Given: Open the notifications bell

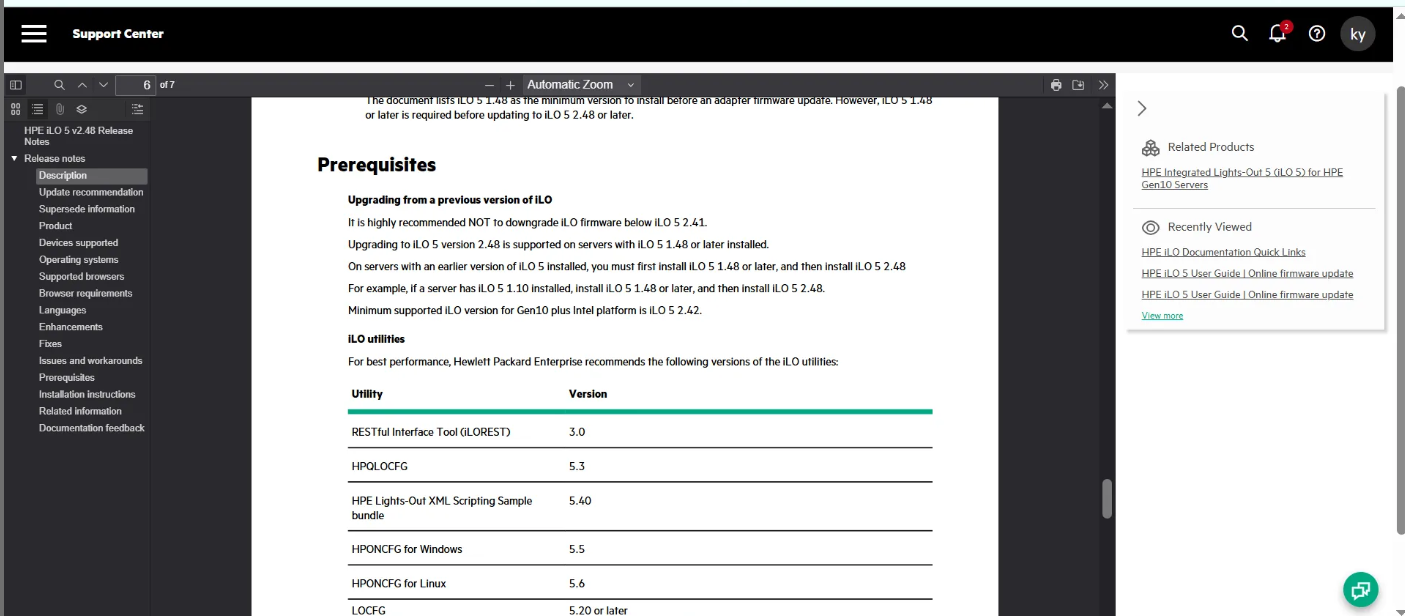Looking at the screenshot, I should pyautogui.click(x=1277, y=33).
